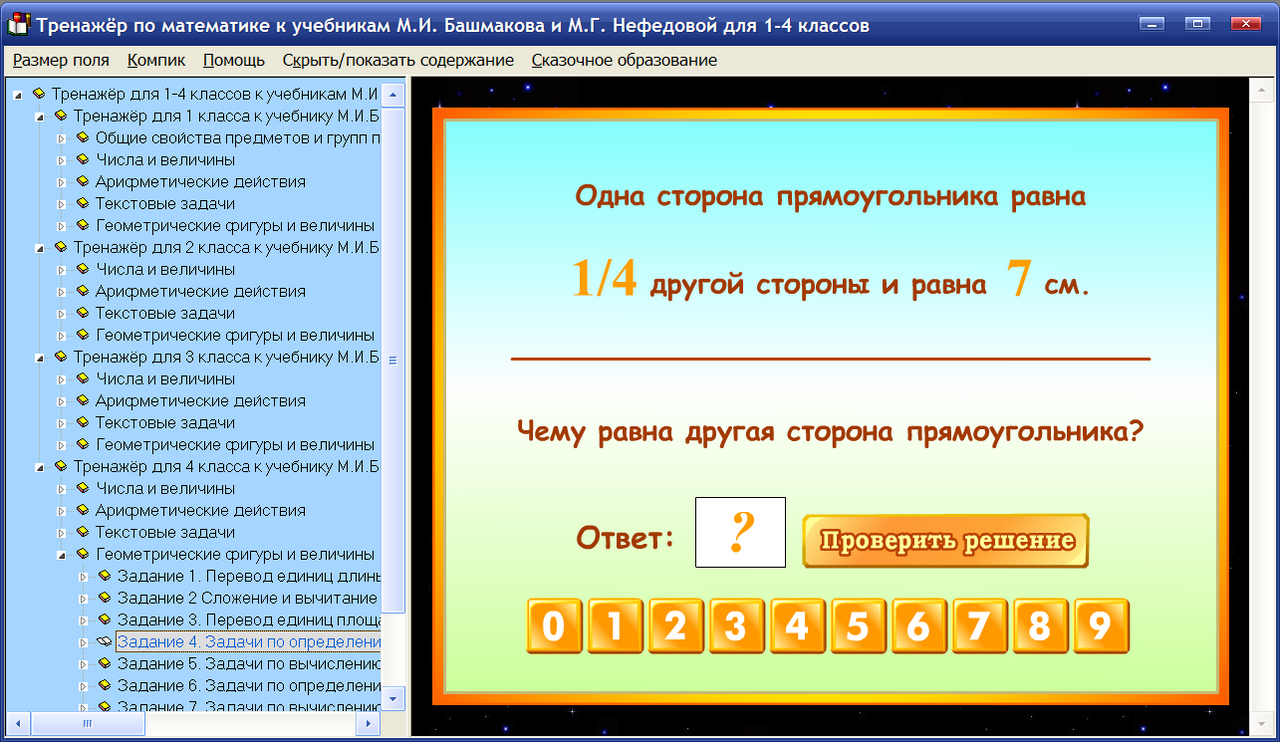
Task: Select Задание 6. Задачи по определению item
Action: click(x=248, y=685)
